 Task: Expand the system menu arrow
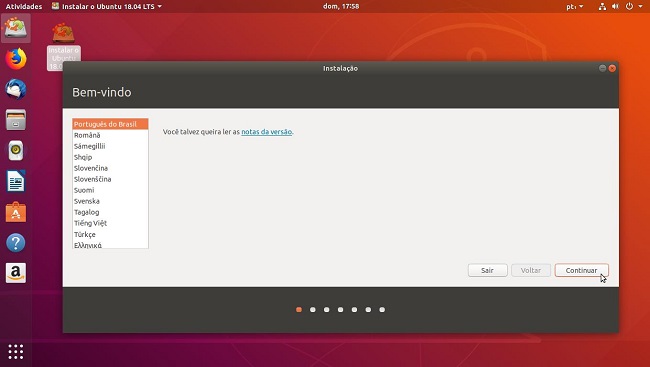[640, 6]
